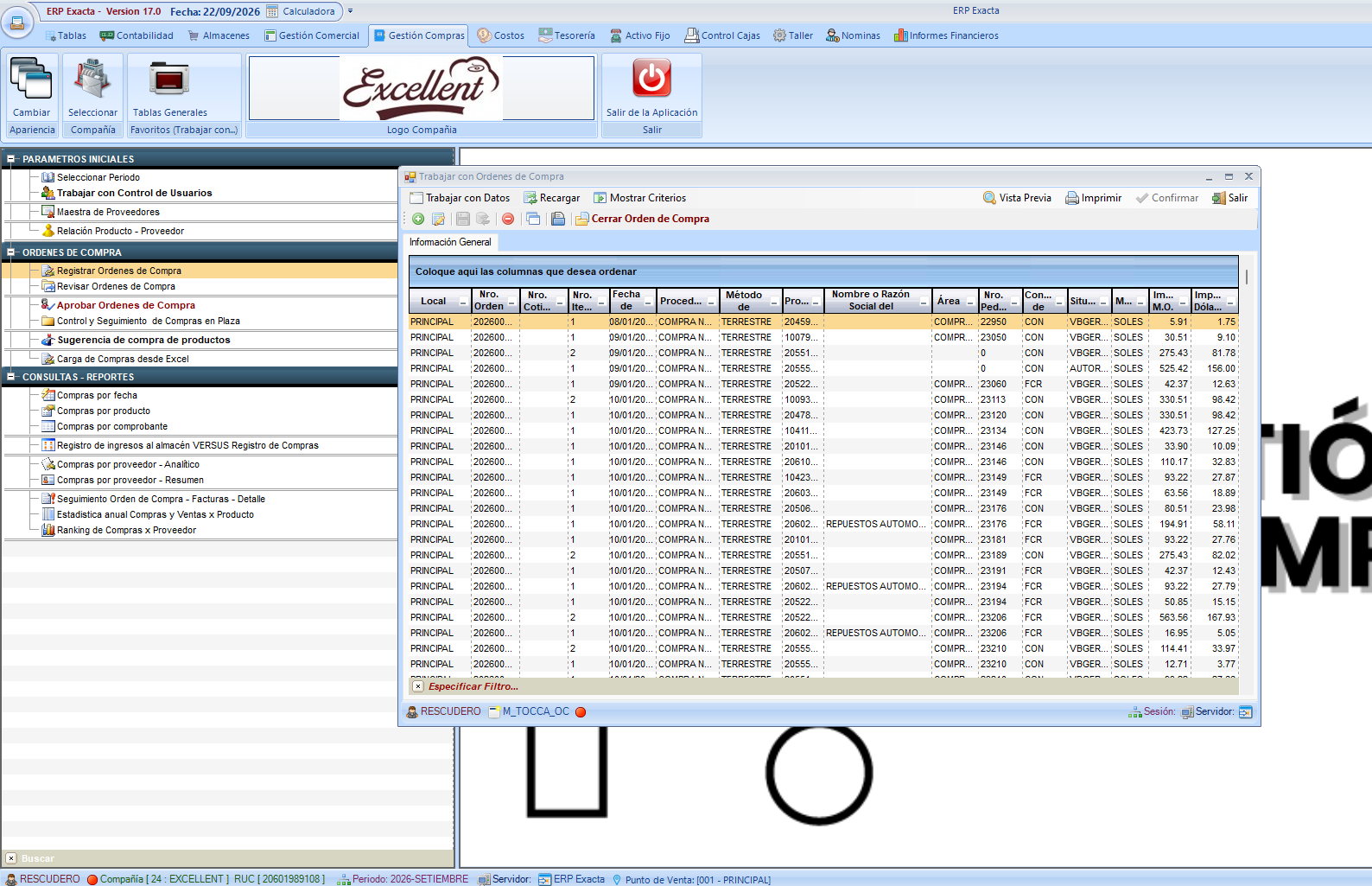1372x886 pixels.
Task: Collapse the CONSULTAS - REPORTES section
Action: (11, 377)
